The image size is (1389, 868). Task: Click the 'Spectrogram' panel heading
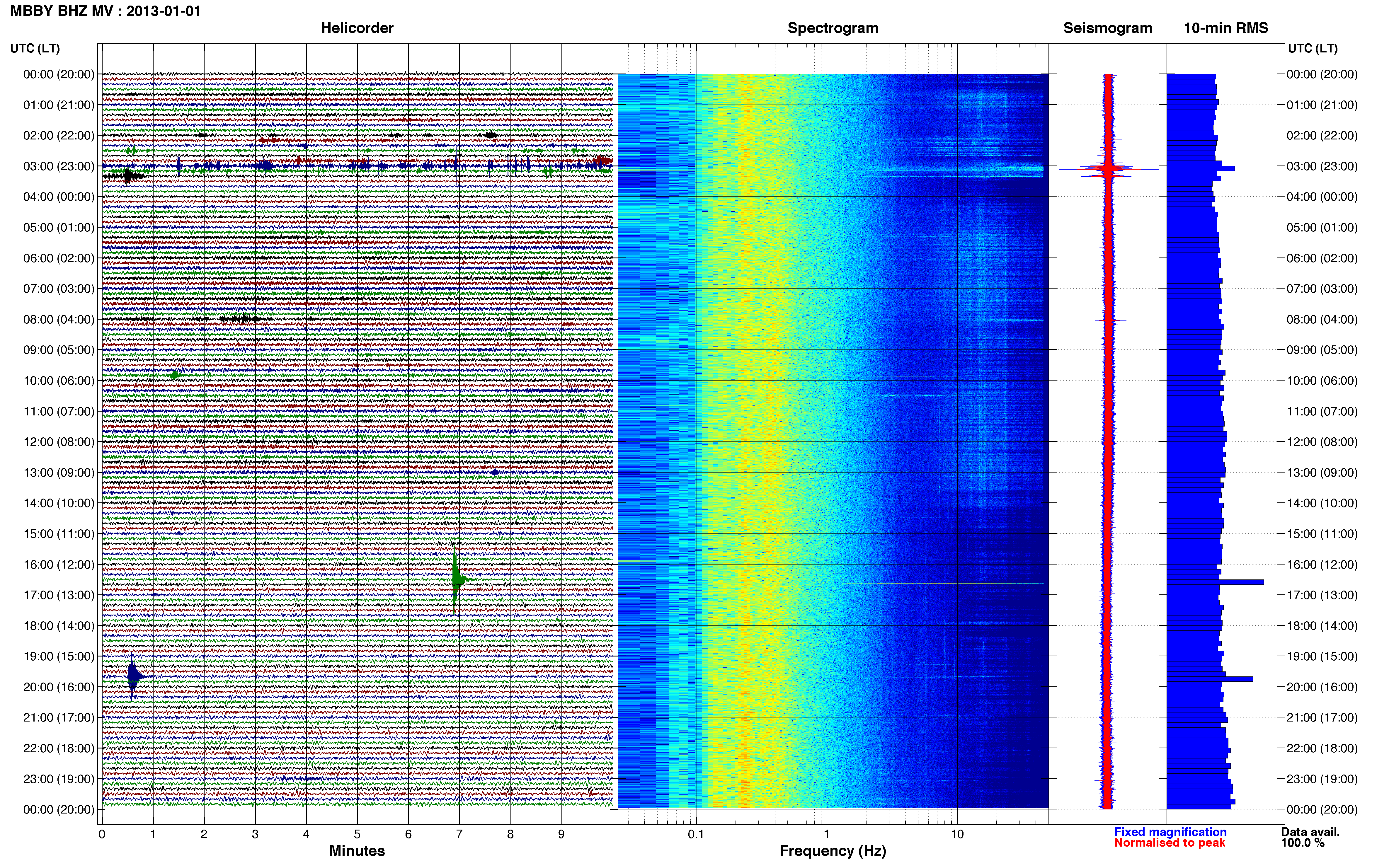pos(833,28)
